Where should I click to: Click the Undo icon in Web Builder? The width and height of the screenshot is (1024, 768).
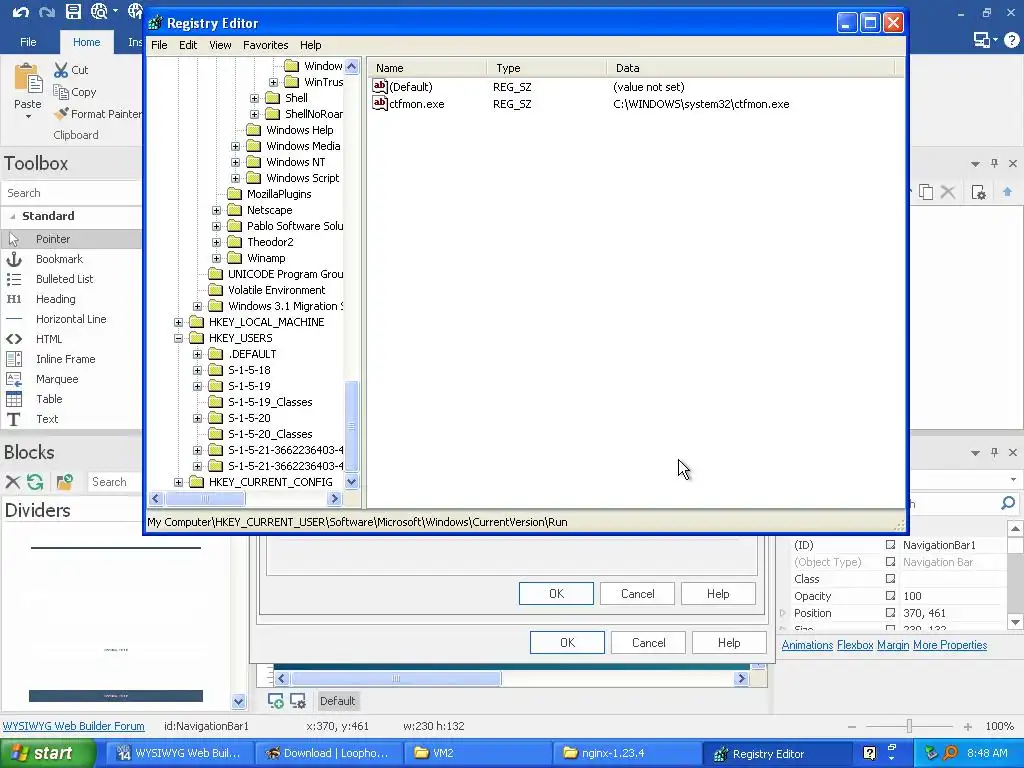click(x=20, y=12)
